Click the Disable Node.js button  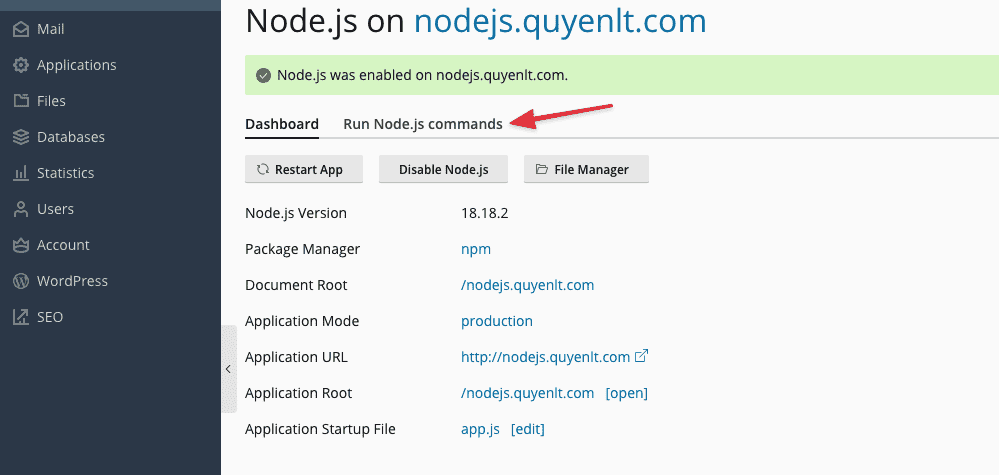point(443,170)
